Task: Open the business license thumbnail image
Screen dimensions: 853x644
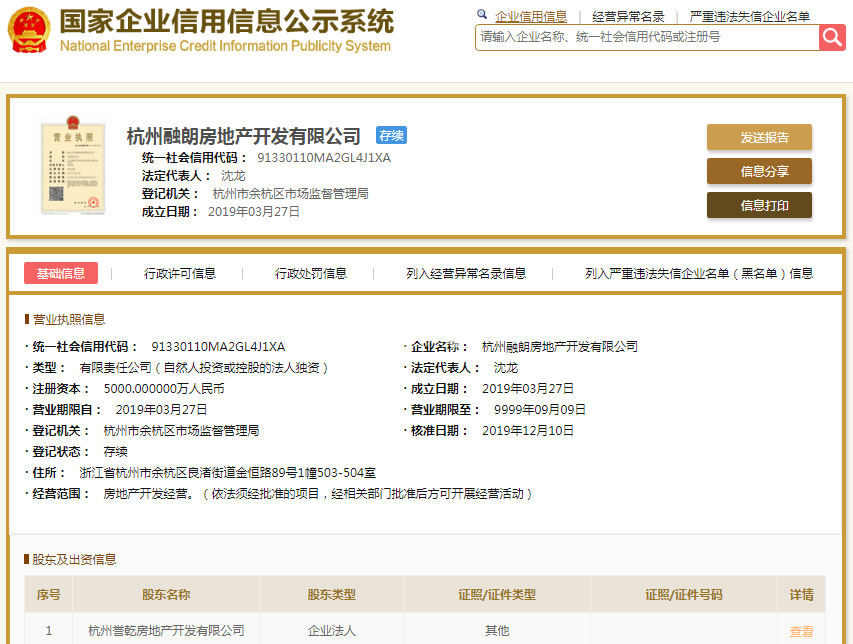Action: click(x=73, y=165)
